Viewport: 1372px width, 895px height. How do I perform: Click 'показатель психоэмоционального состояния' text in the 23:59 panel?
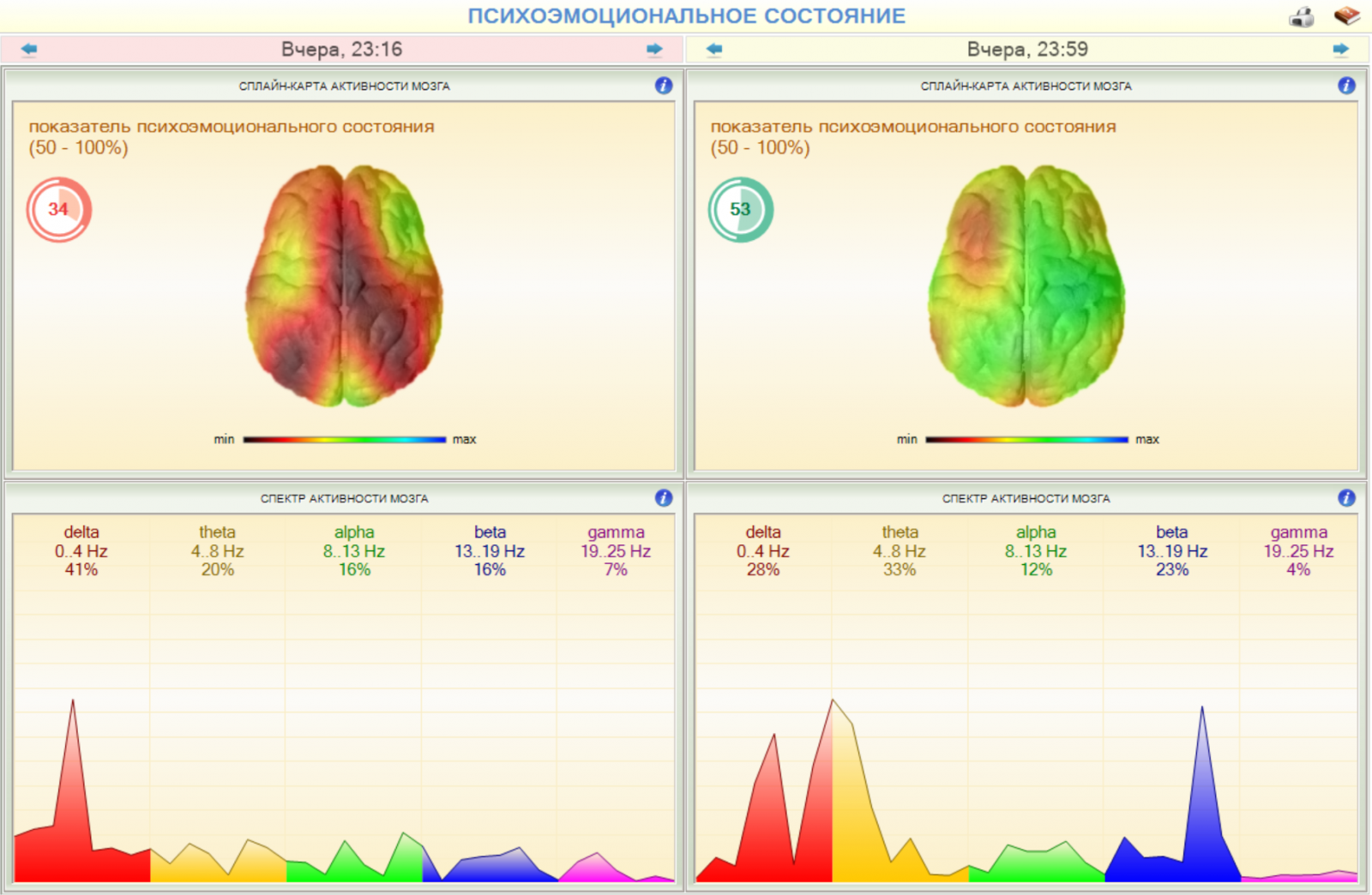913,127
